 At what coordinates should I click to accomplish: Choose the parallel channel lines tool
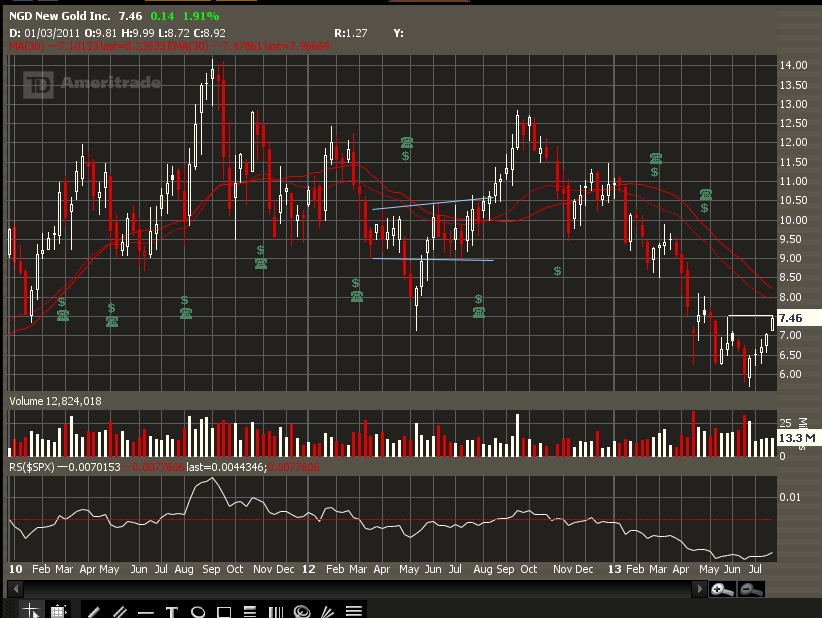pos(120,611)
